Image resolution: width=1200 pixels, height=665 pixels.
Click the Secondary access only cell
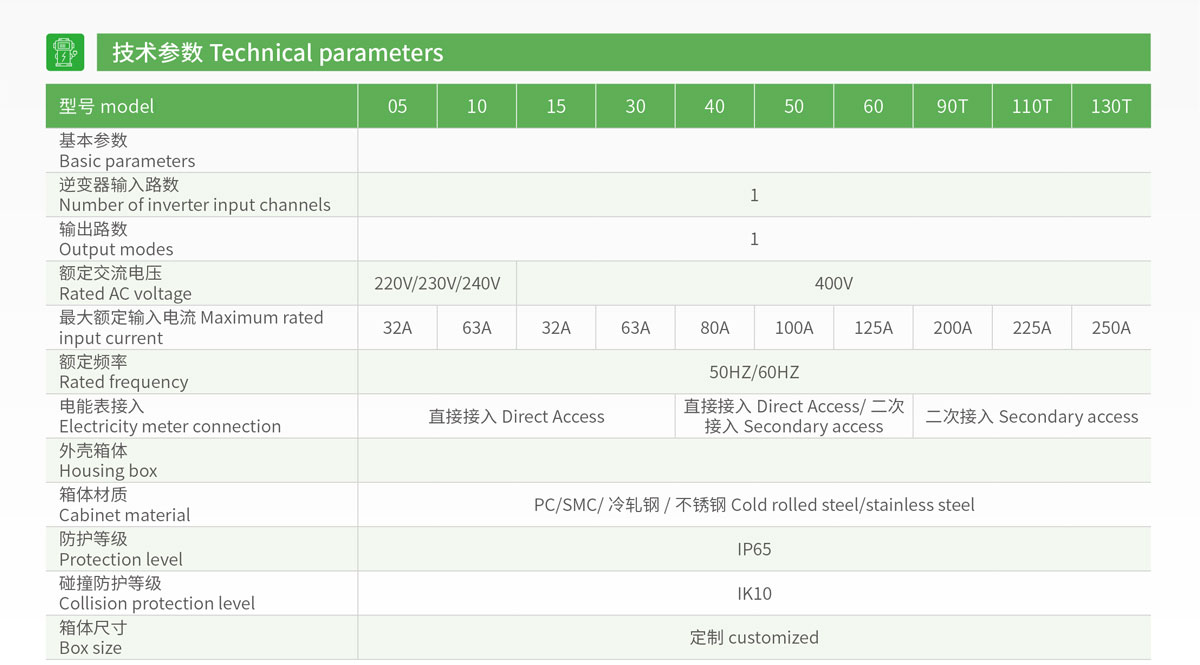point(1031,417)
